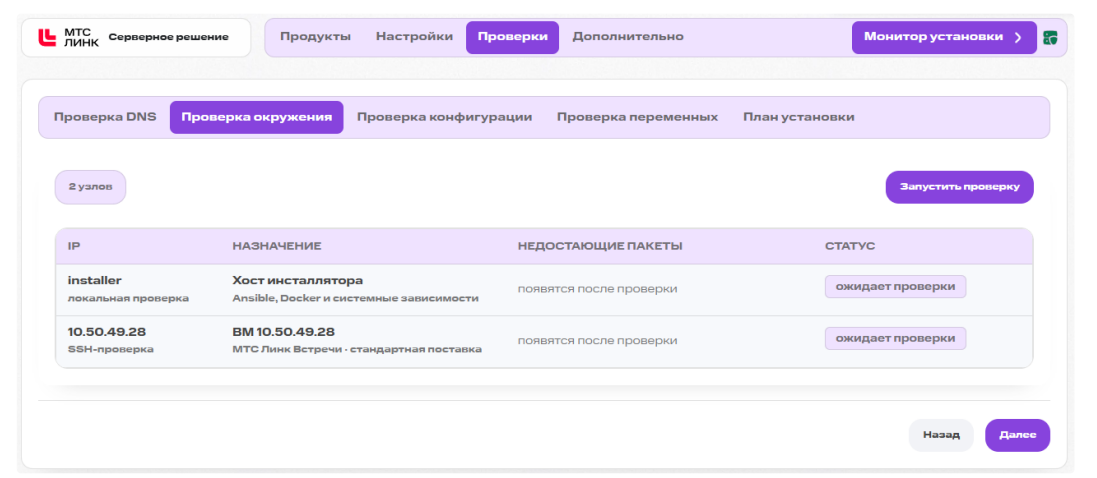The width and height of the screenshot is (1097, 478).
Task: Click the МТС Линк logo icon
Action: 46,37
